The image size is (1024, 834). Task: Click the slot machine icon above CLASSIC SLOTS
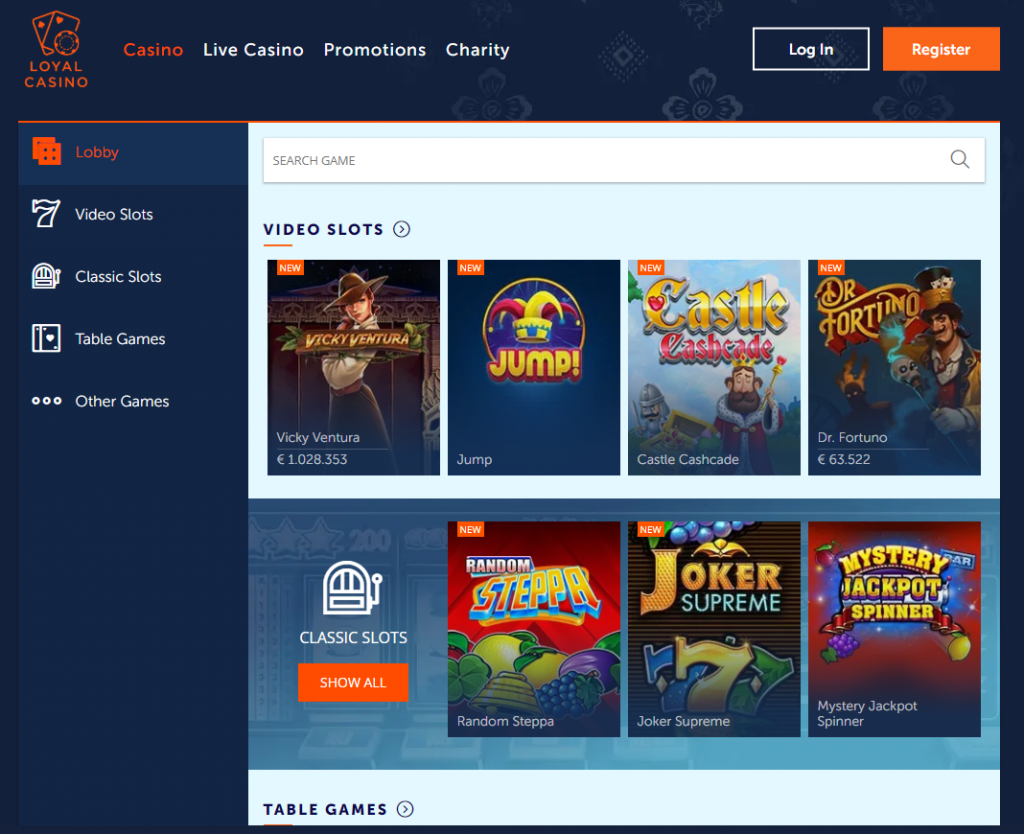coord(353,588)
